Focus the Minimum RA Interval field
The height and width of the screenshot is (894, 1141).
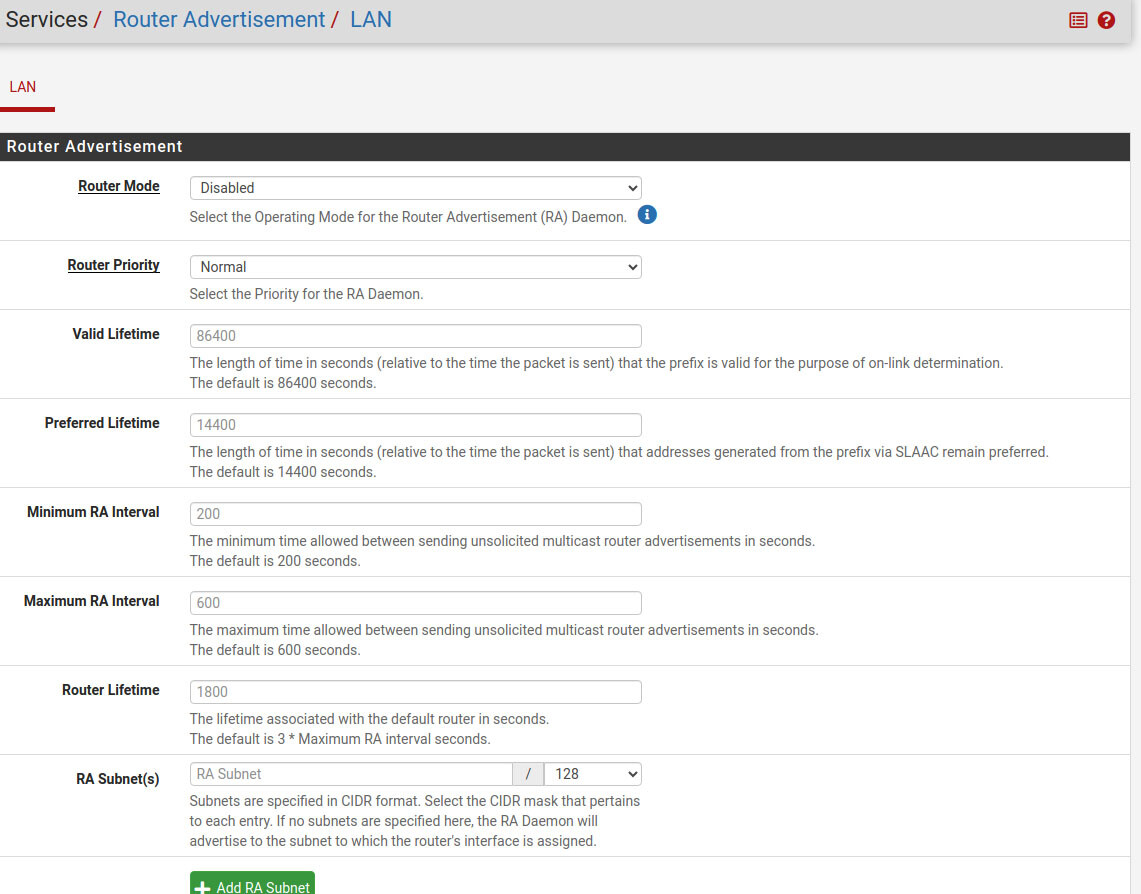coord(416,514)
